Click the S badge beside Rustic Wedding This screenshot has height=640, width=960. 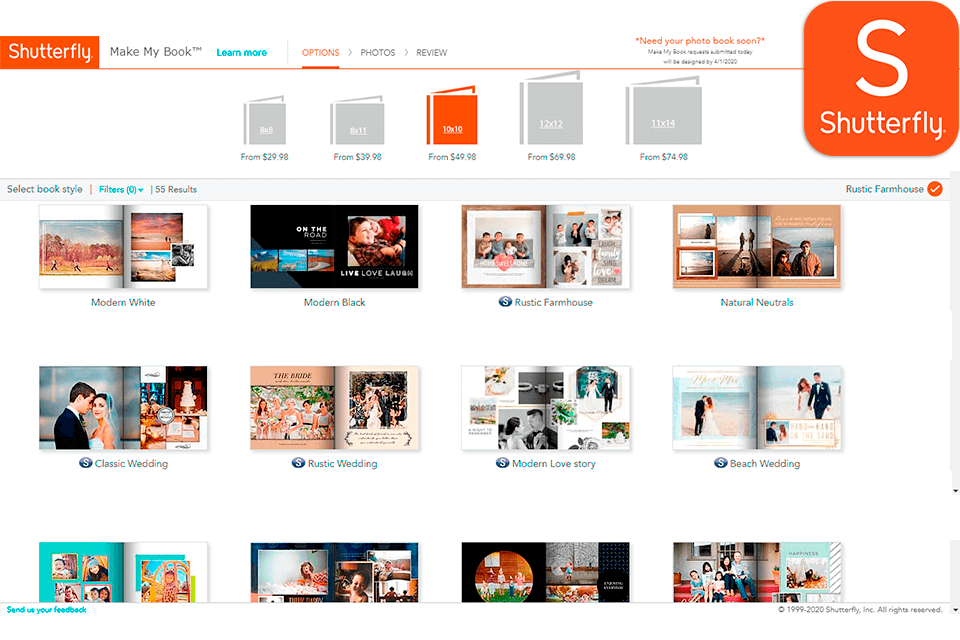point(298,463)
